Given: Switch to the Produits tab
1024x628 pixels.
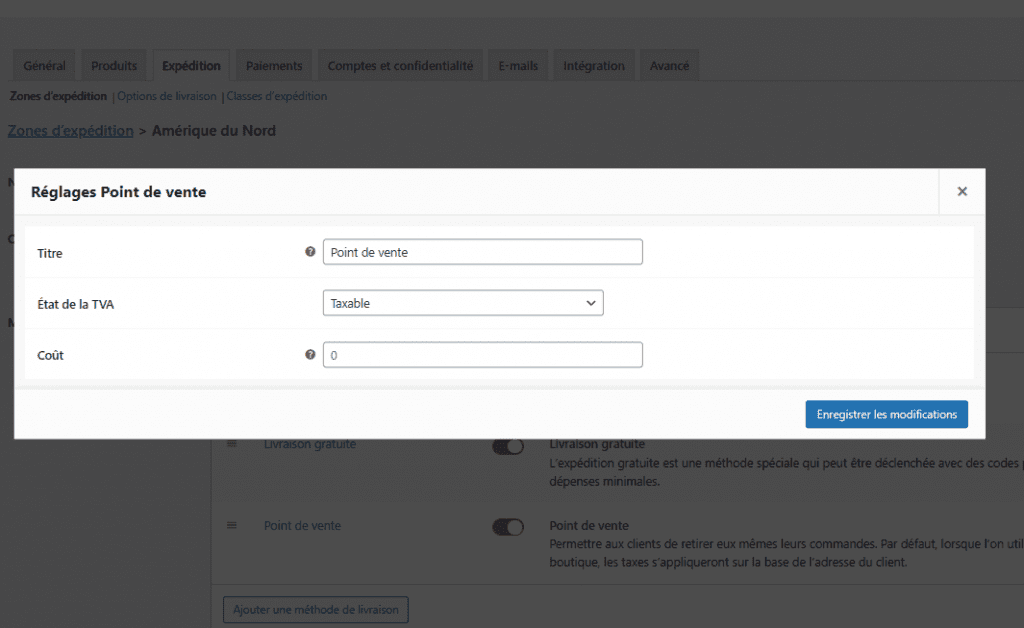Looking at the screenshot, I should coord(114,66).
